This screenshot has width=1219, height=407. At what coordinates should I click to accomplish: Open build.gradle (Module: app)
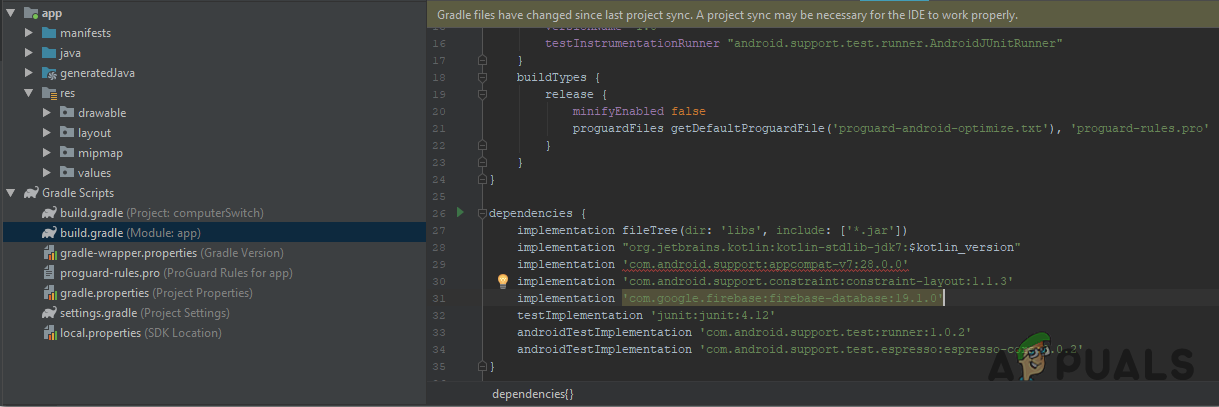(131, 233)
